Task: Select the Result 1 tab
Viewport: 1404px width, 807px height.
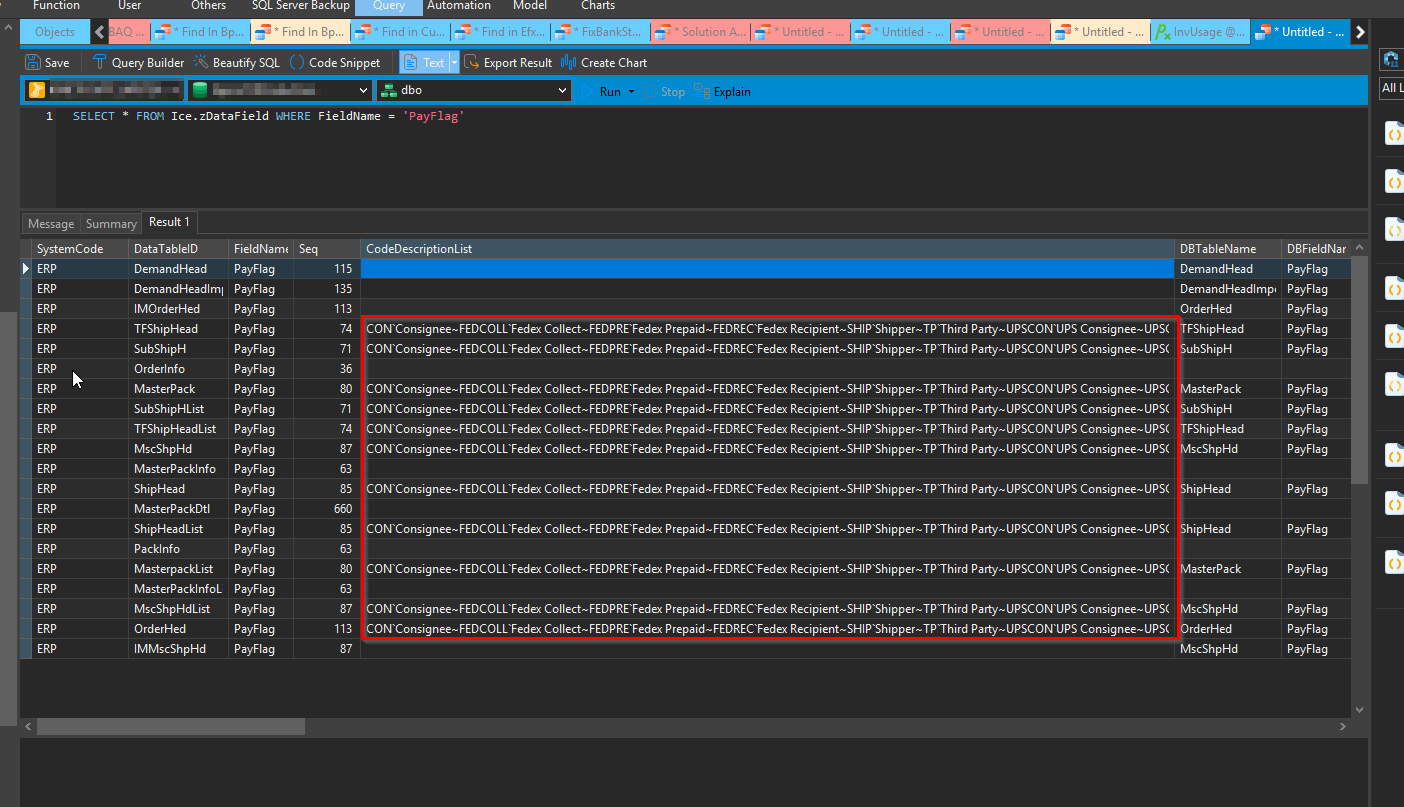Action: point(169,222)
